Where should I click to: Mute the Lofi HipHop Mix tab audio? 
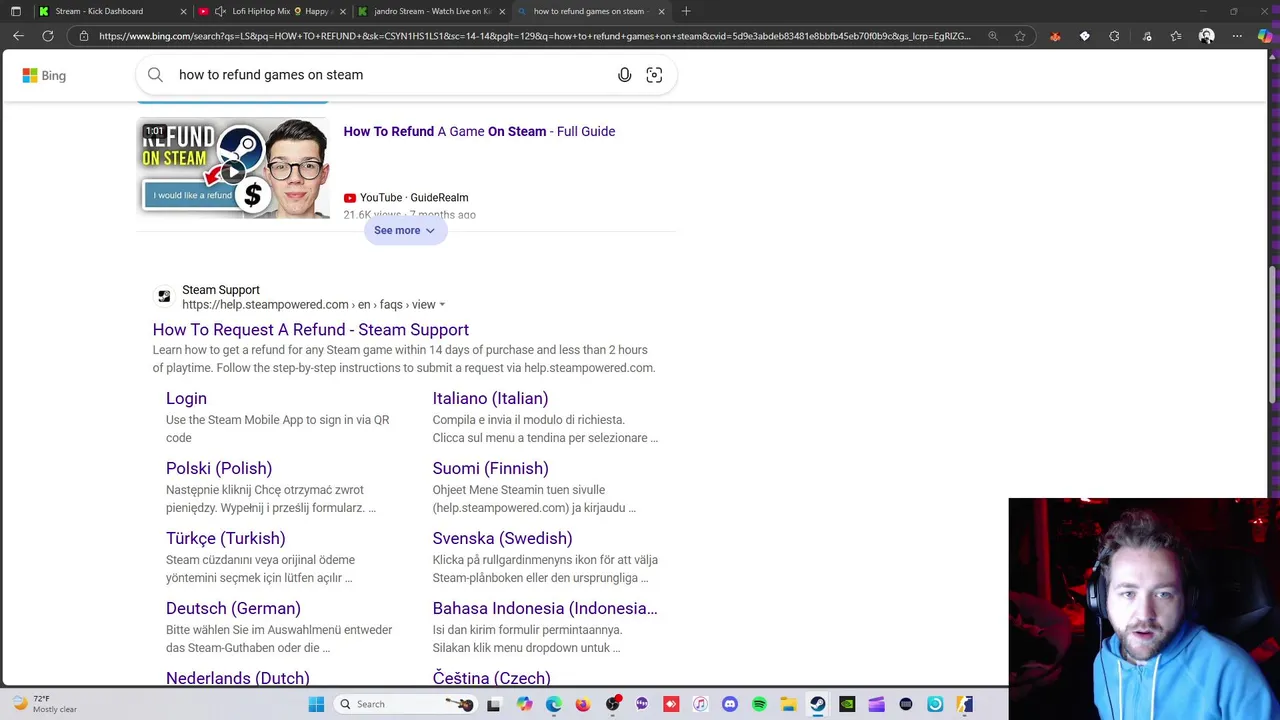tap(220, 11)
